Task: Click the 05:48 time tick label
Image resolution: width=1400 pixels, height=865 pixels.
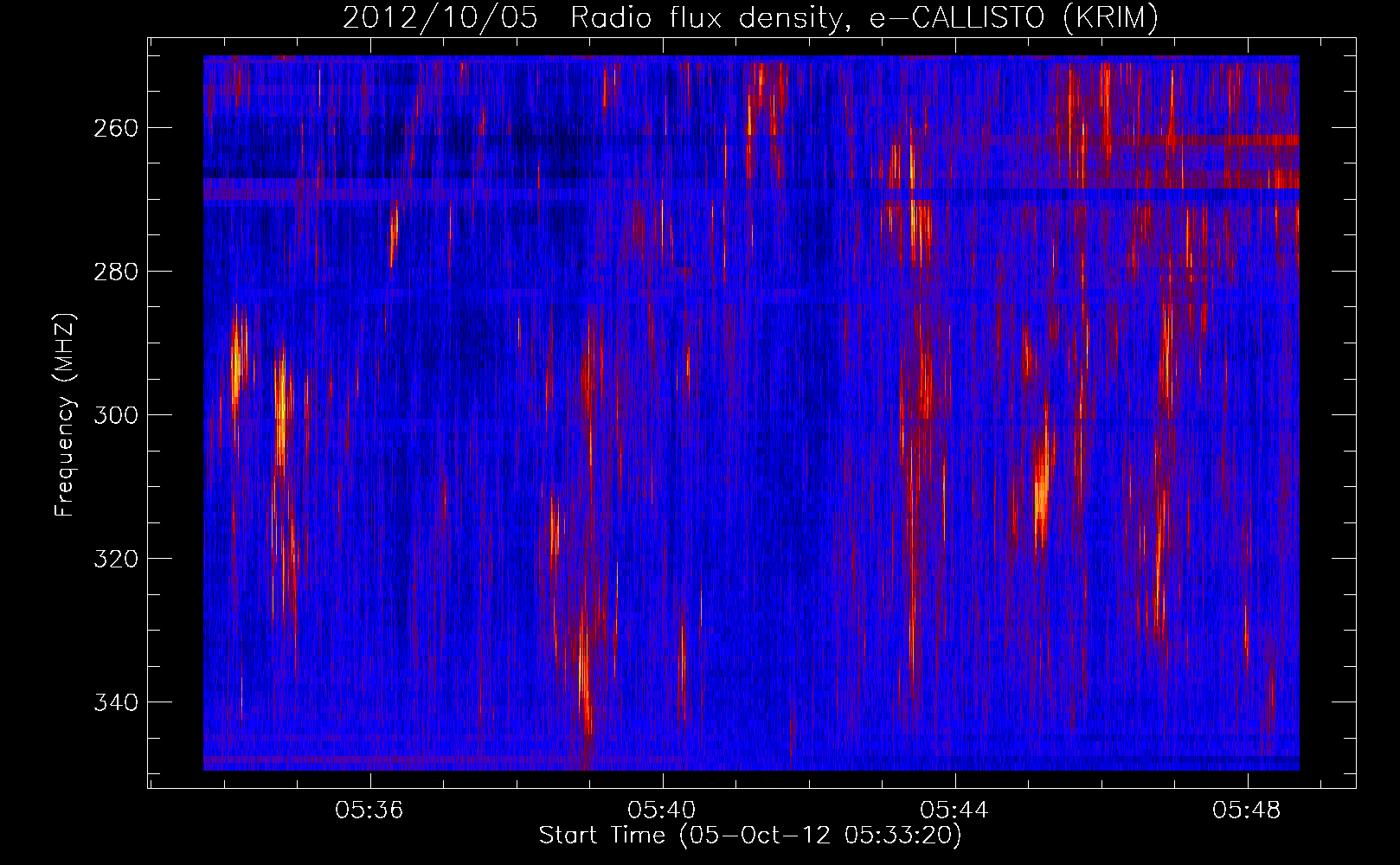Action: tap(1248, 811)
